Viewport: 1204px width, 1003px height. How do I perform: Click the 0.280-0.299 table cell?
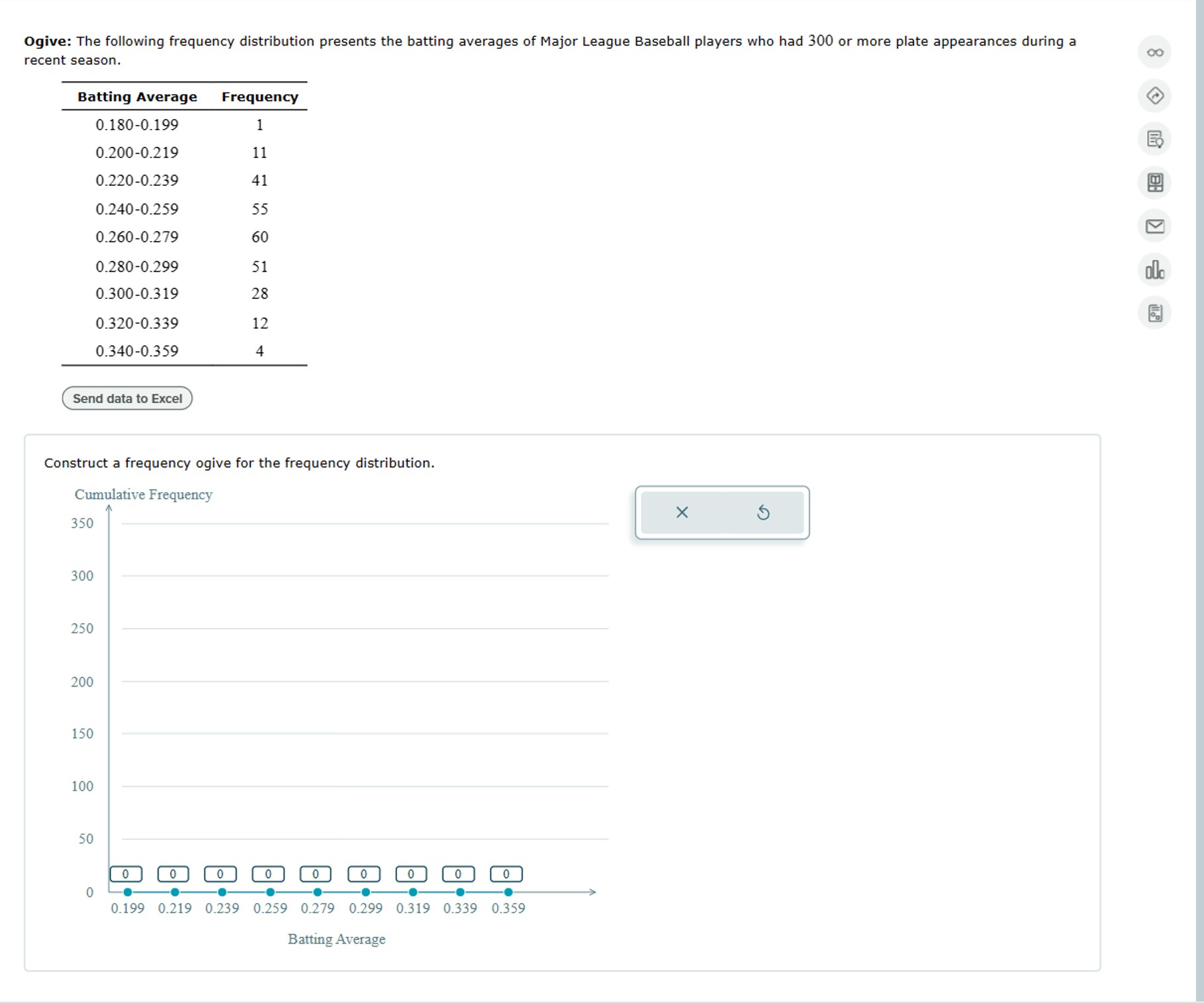(x=137, y=267)
